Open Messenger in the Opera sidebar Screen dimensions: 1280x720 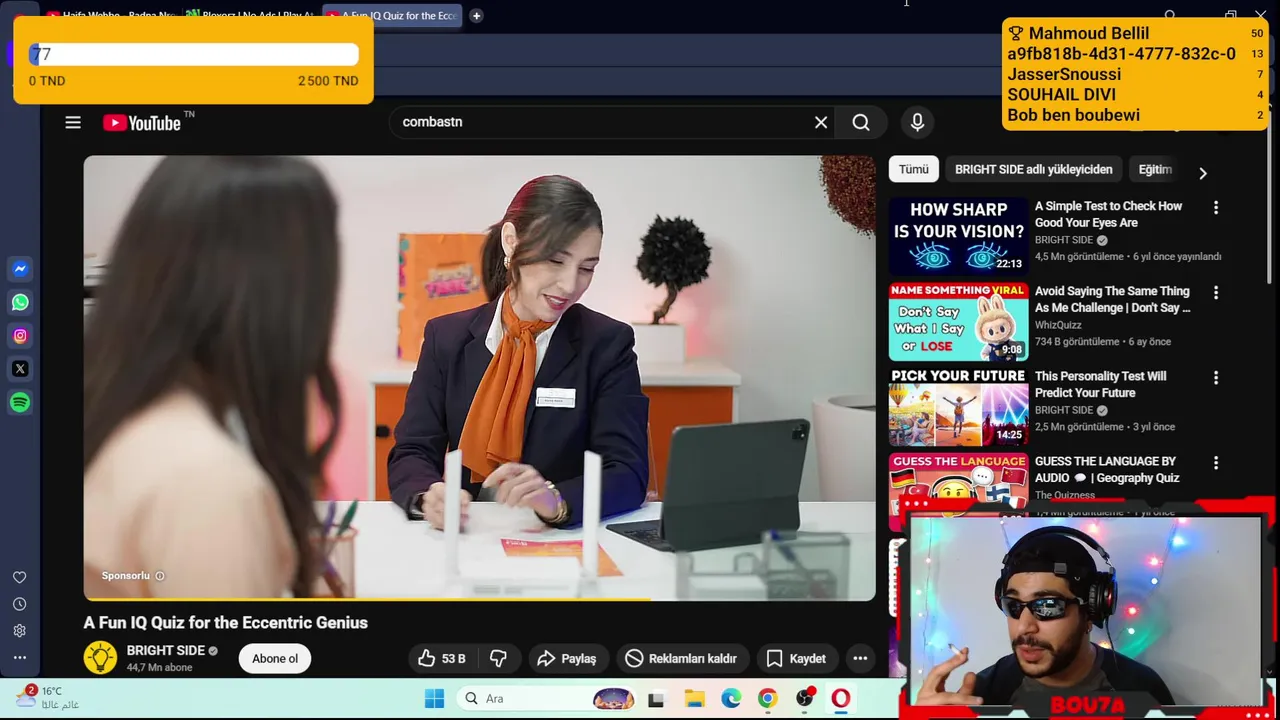(20, 269)
